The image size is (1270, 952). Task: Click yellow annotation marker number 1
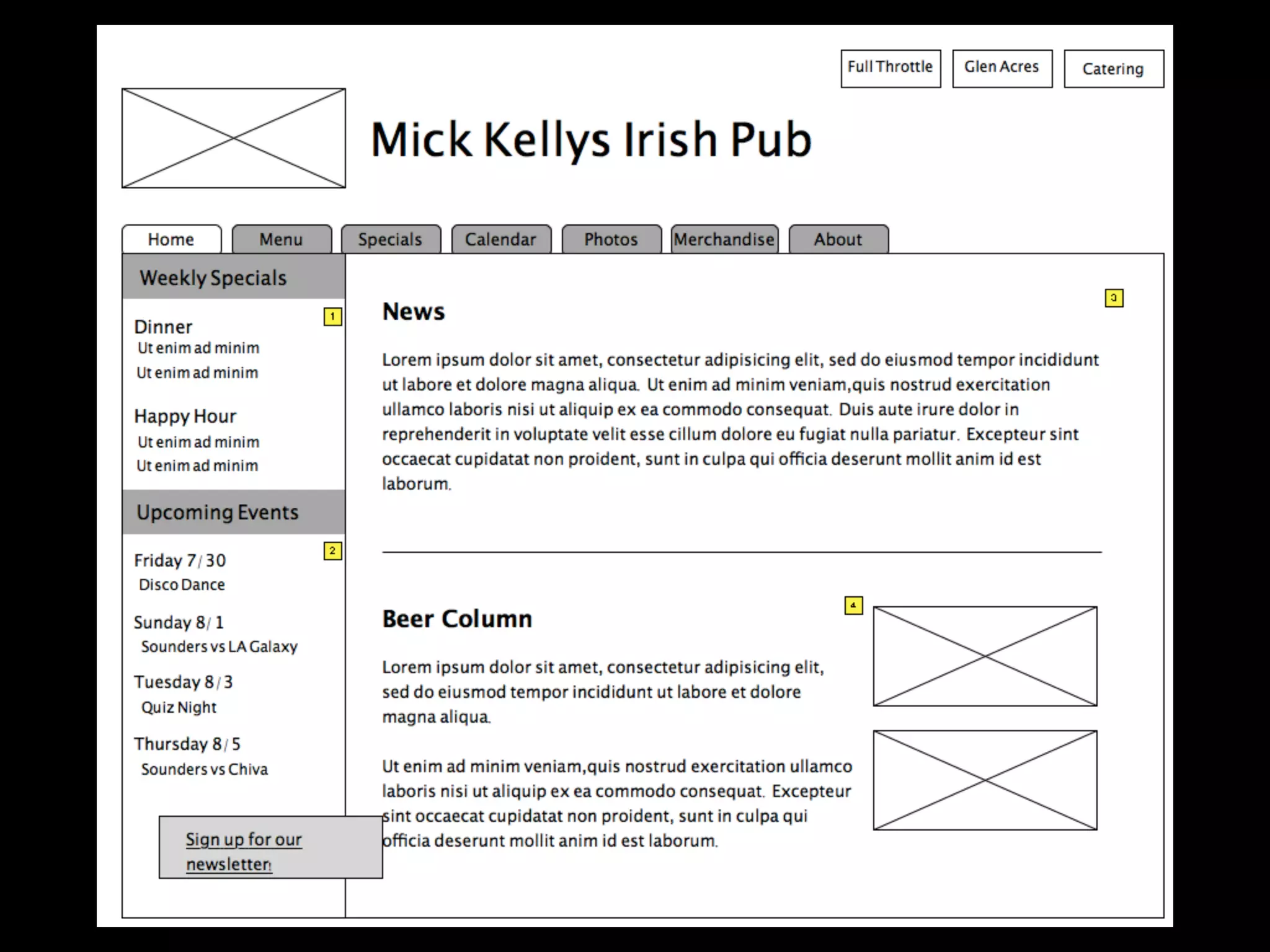(x=332, y=317)
